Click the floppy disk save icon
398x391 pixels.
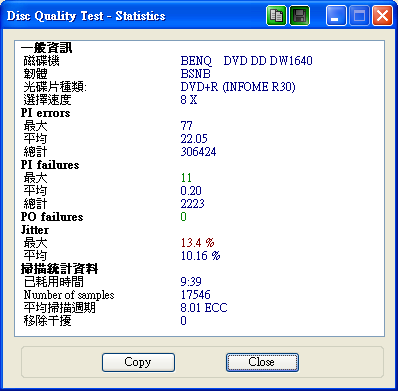tap(299, 16)
